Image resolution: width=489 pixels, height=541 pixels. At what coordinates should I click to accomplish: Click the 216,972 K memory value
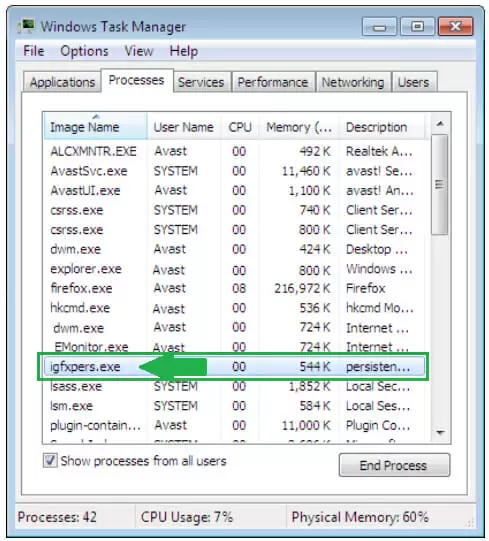click(302, 288)
